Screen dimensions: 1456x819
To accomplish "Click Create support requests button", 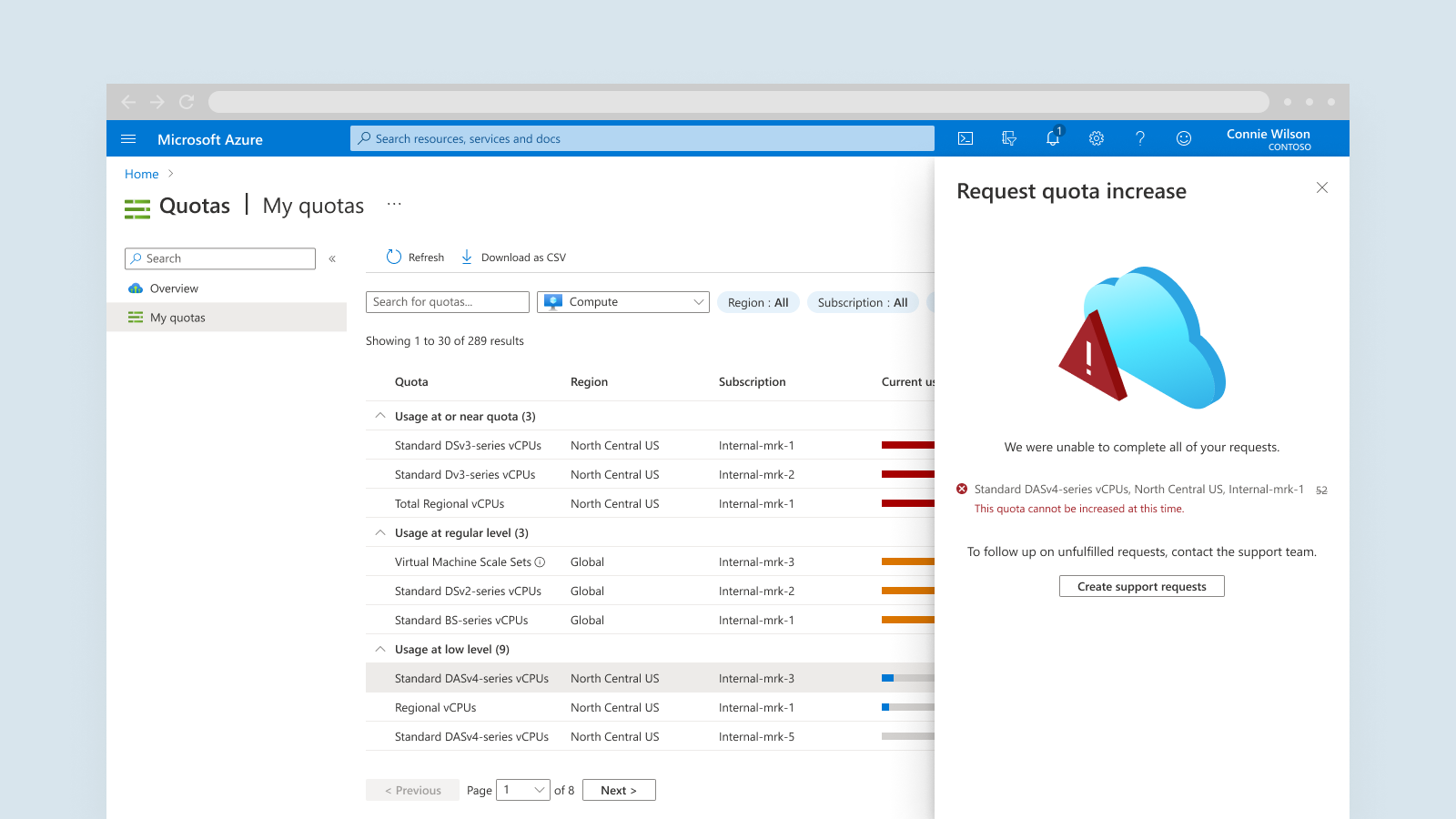I will coord(1141,587).
